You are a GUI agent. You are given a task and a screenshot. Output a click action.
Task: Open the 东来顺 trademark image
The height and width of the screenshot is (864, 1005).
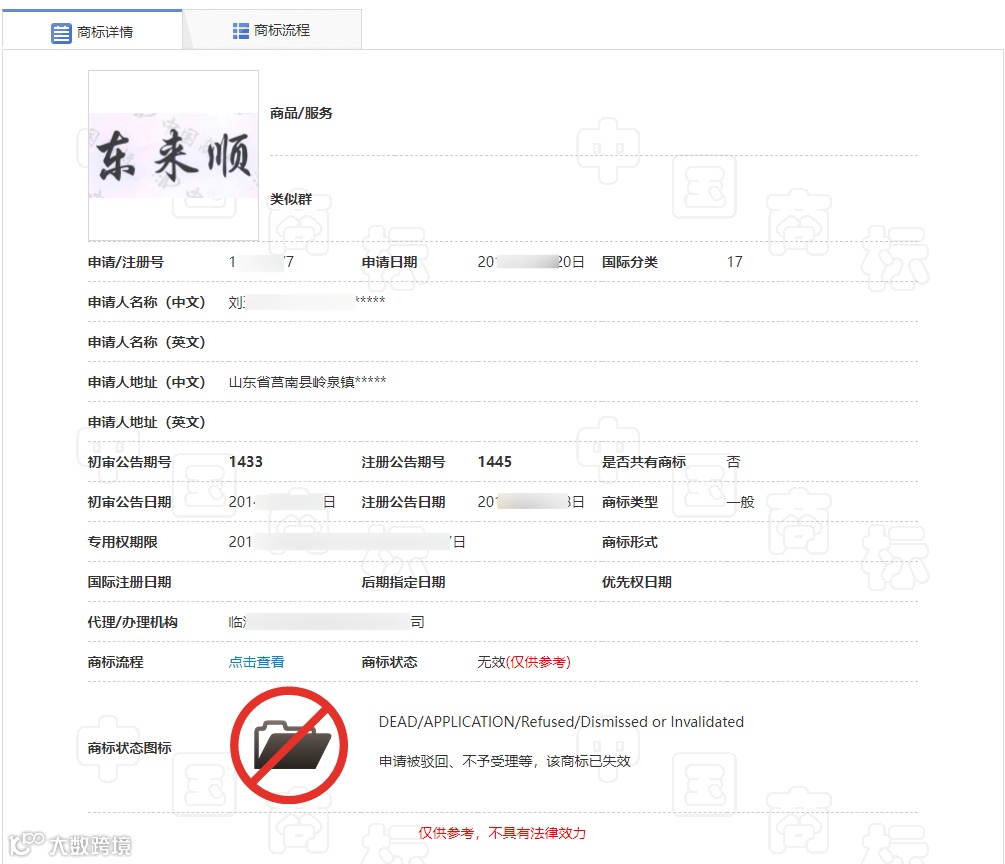pyautogui.click(x=173, y=155)
